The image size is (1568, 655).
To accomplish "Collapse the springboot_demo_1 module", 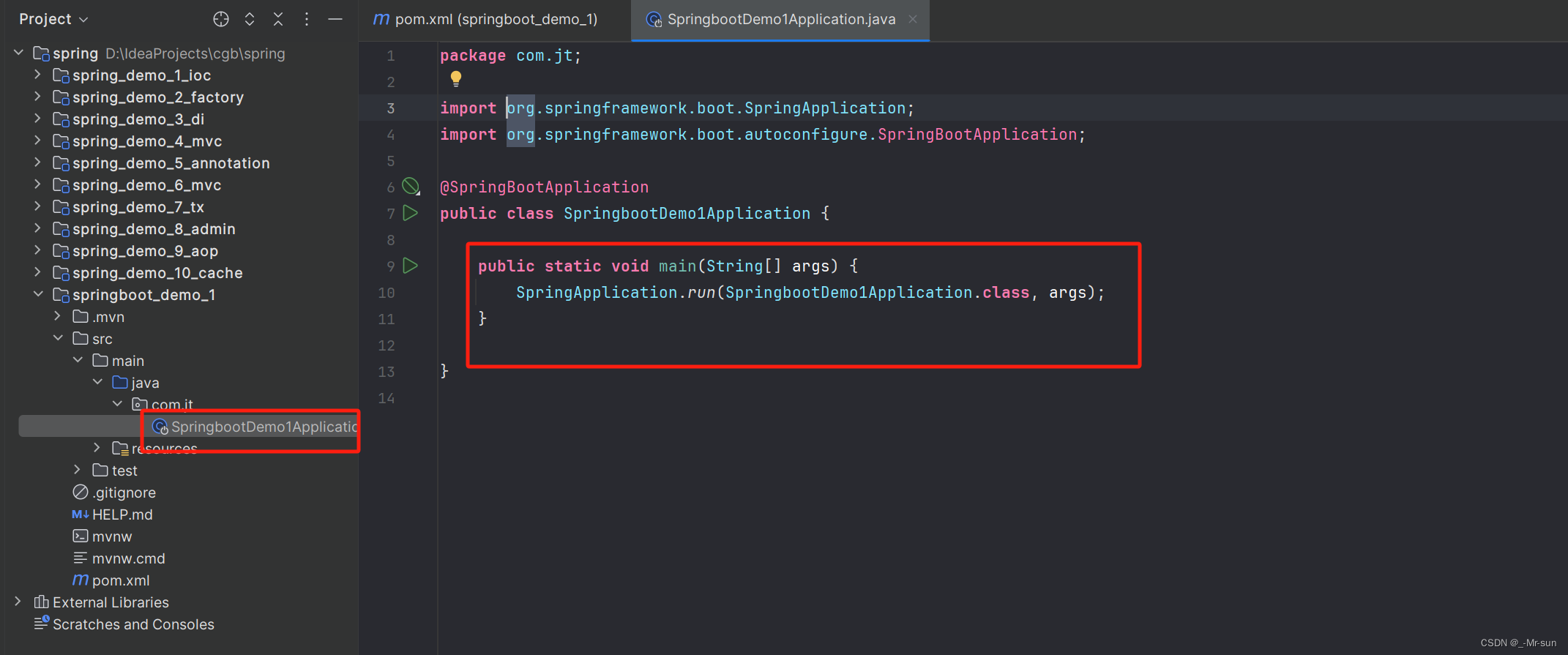I will pyautogui.click(x=38, y=294).
